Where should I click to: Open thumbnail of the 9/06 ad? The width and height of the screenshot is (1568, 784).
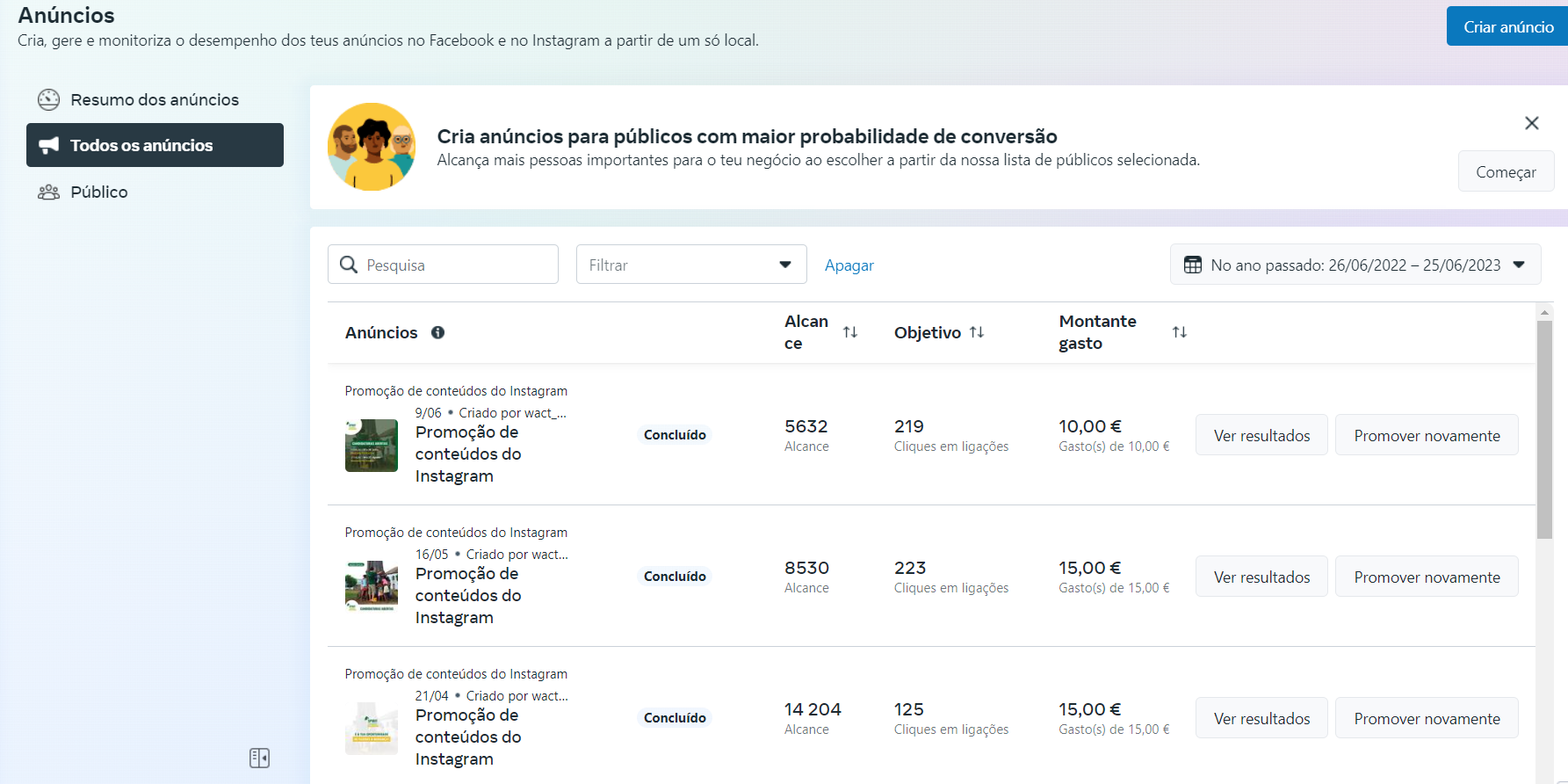point(372,446)
